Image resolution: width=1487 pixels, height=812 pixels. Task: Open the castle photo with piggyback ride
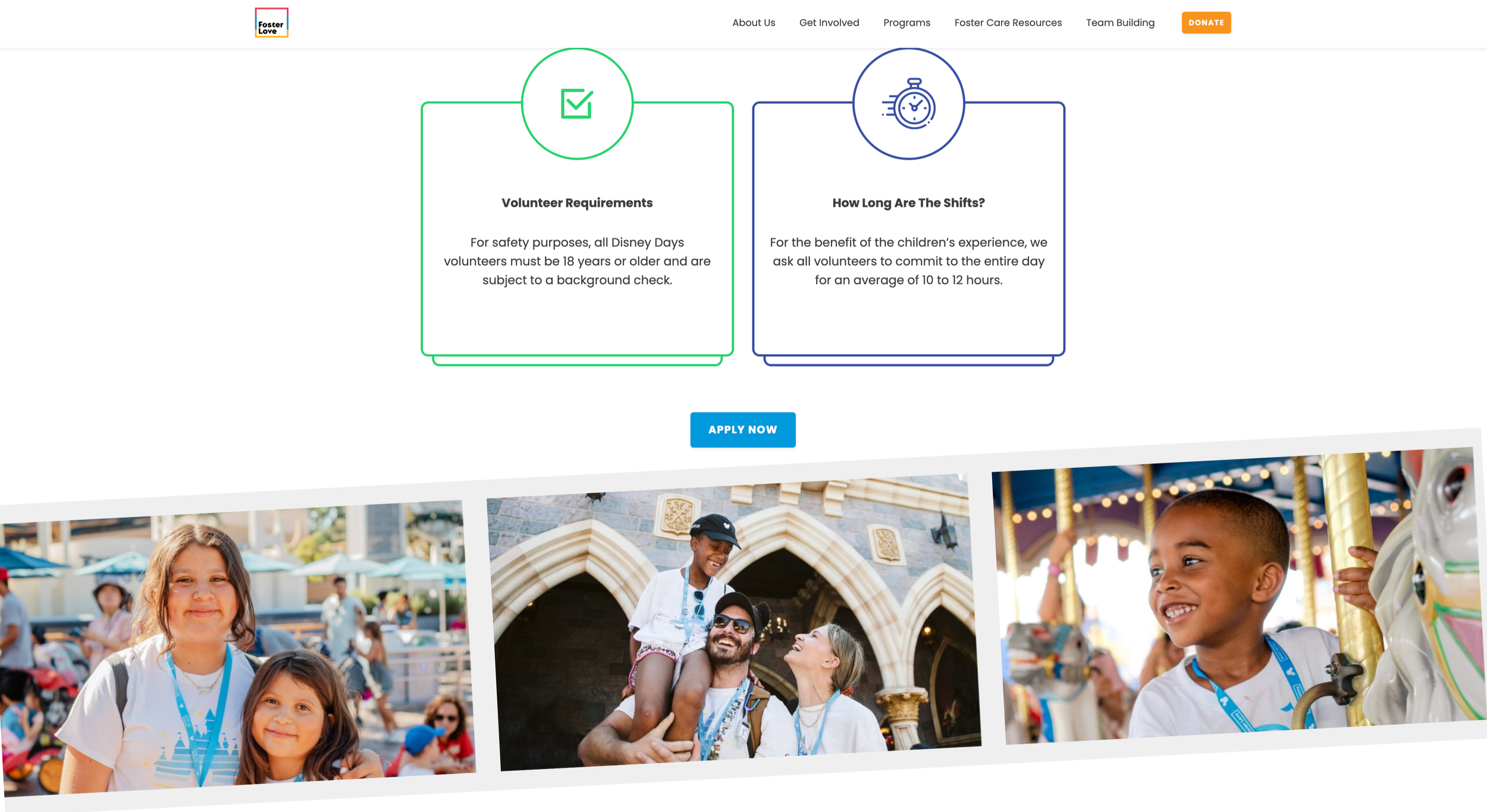click(735, 621)
